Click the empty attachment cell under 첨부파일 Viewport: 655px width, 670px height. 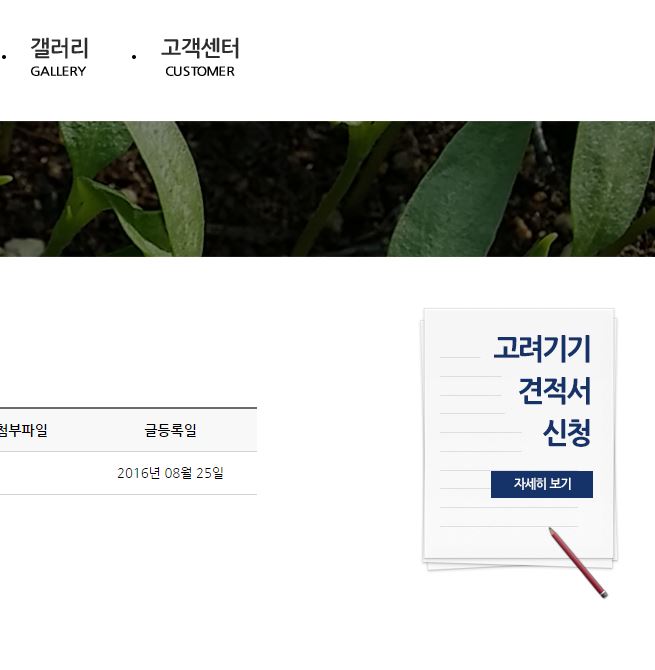coord(23,473)
